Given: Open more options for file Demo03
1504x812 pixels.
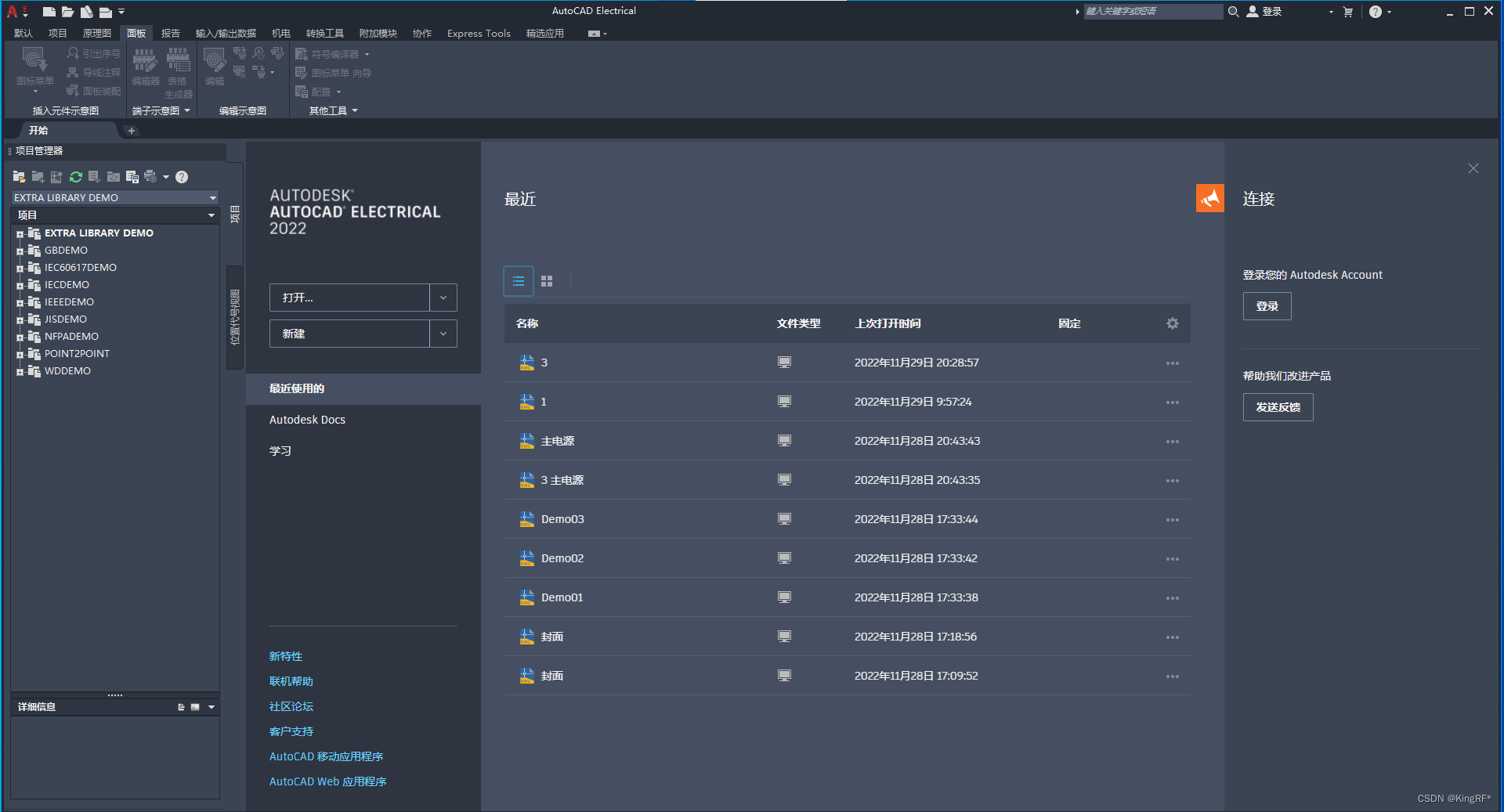Looking at the screenshot, I should tap(1173, 520).
